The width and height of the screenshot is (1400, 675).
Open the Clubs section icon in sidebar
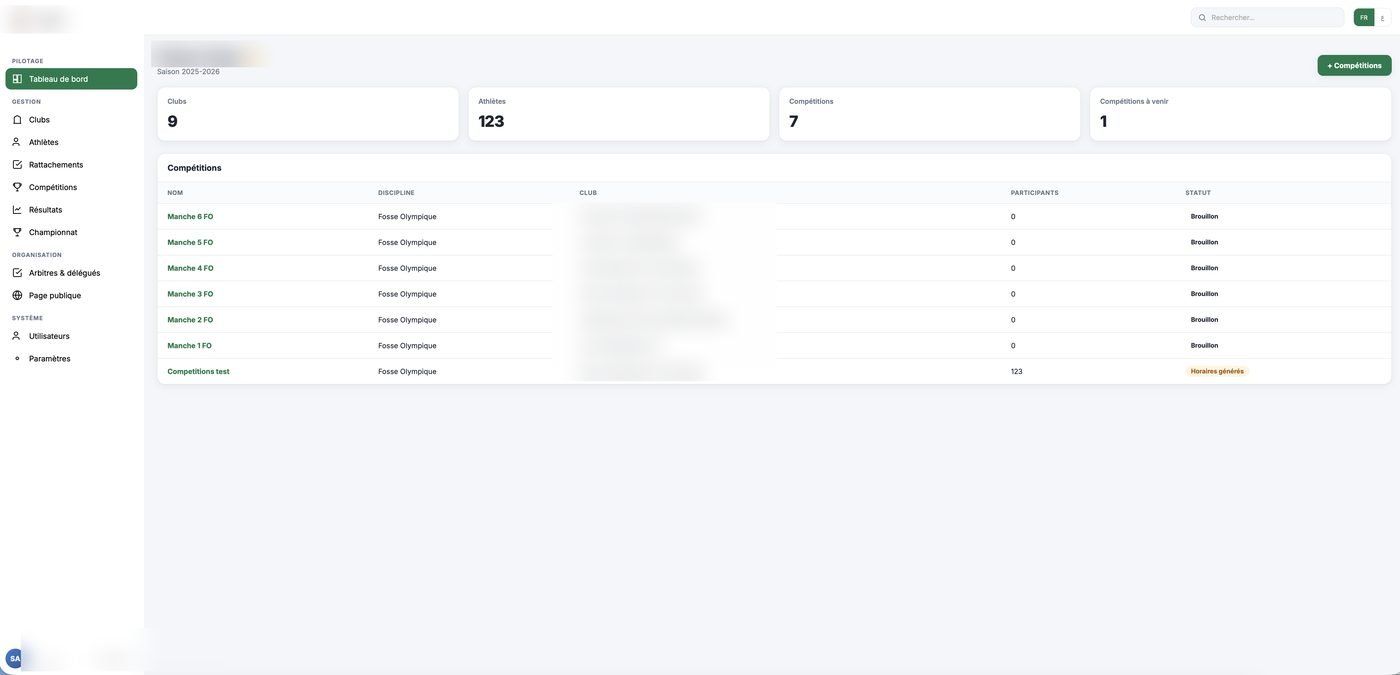coord(17,120)
